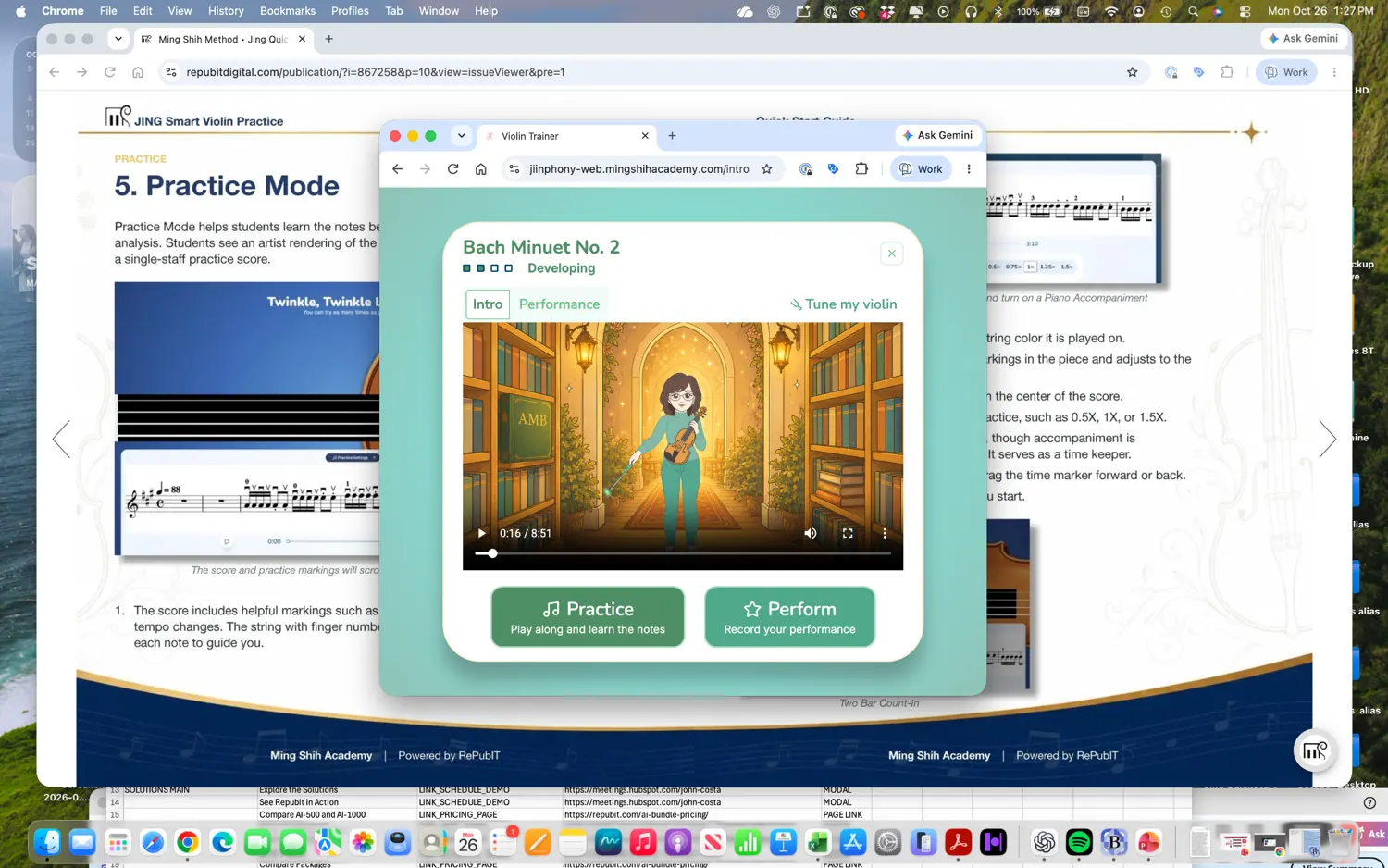Open Tune my violin

[x=843, y=304]
